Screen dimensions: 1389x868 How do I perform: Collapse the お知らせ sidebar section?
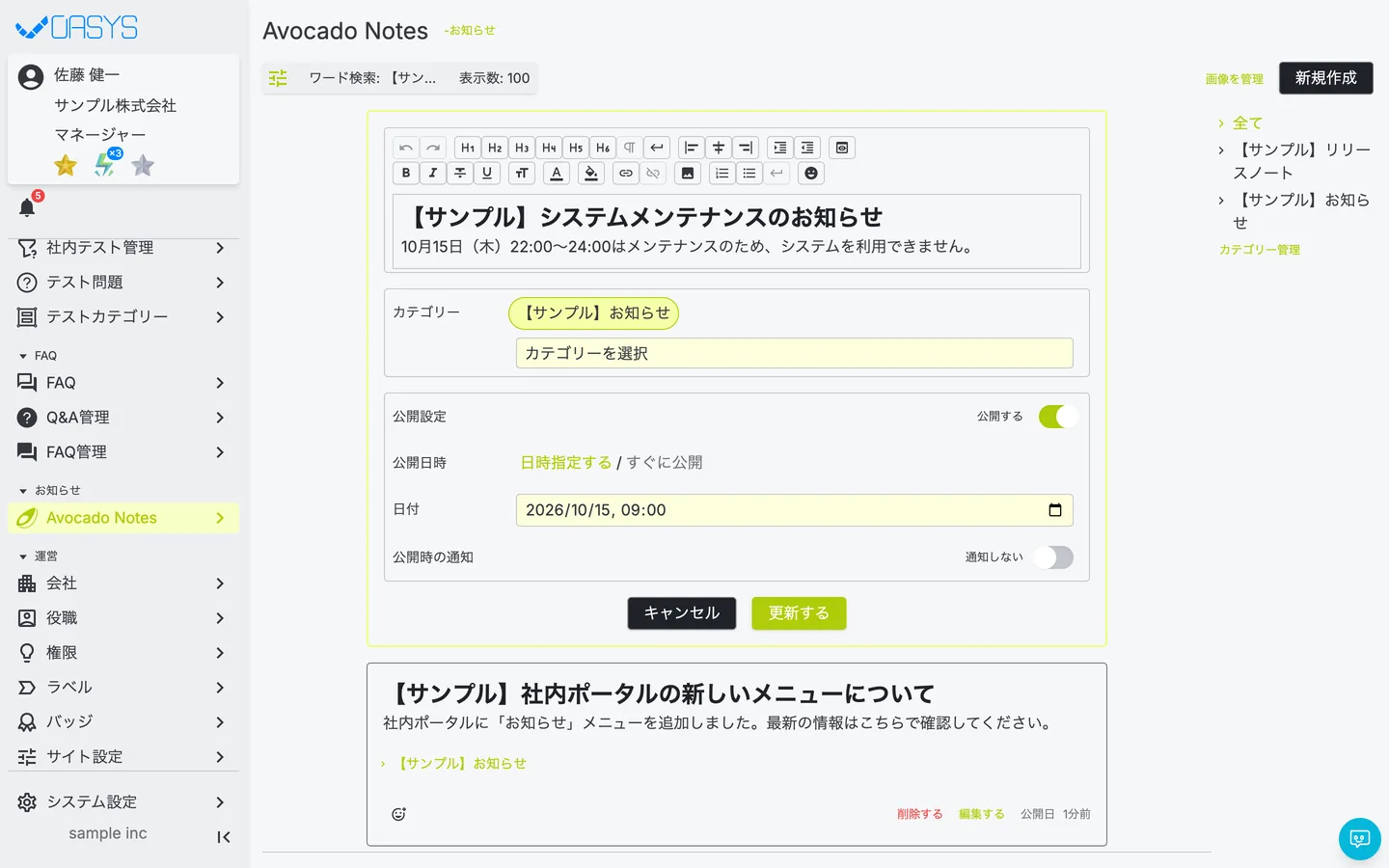click(x=50, y=491)
